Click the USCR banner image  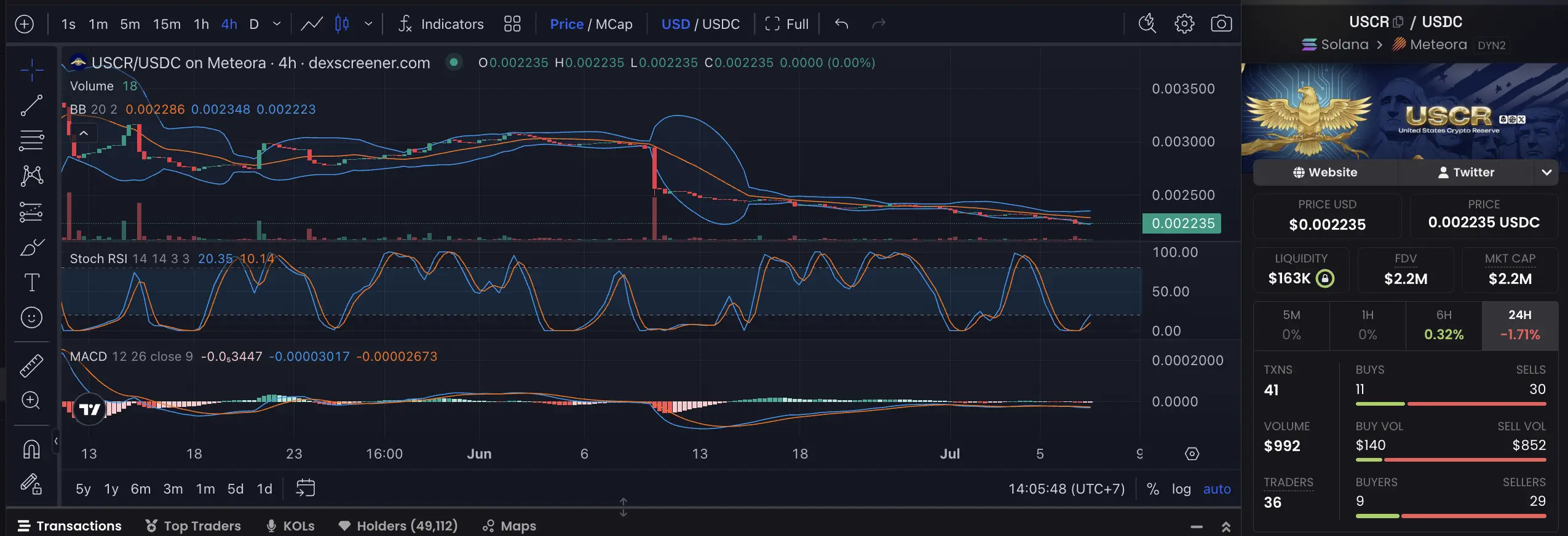[1404, 112]
